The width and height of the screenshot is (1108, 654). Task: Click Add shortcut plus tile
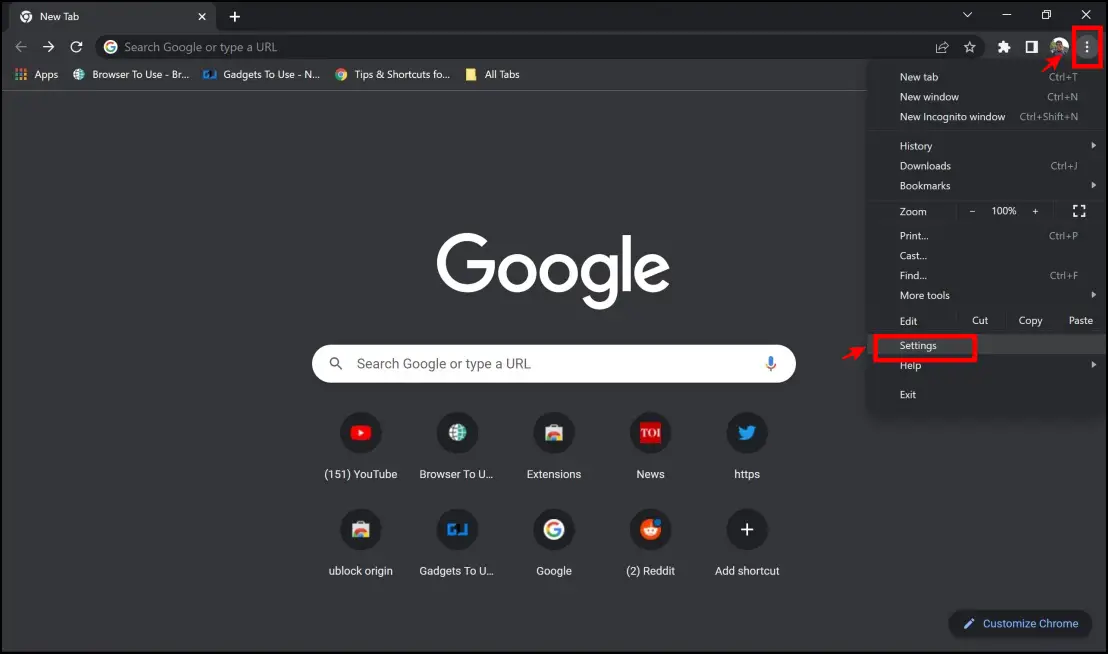[747, 543]
